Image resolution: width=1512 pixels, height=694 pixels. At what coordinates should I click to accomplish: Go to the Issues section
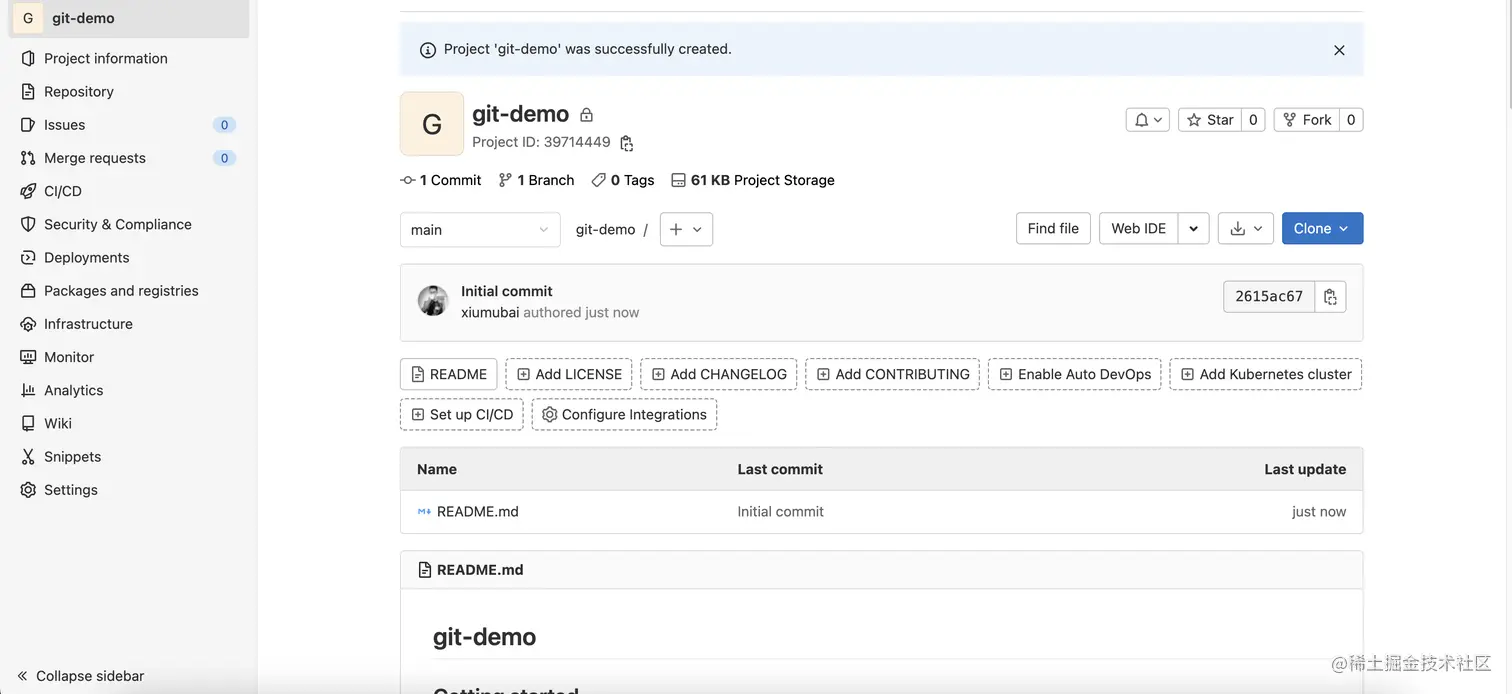click(x=64, y=124)
